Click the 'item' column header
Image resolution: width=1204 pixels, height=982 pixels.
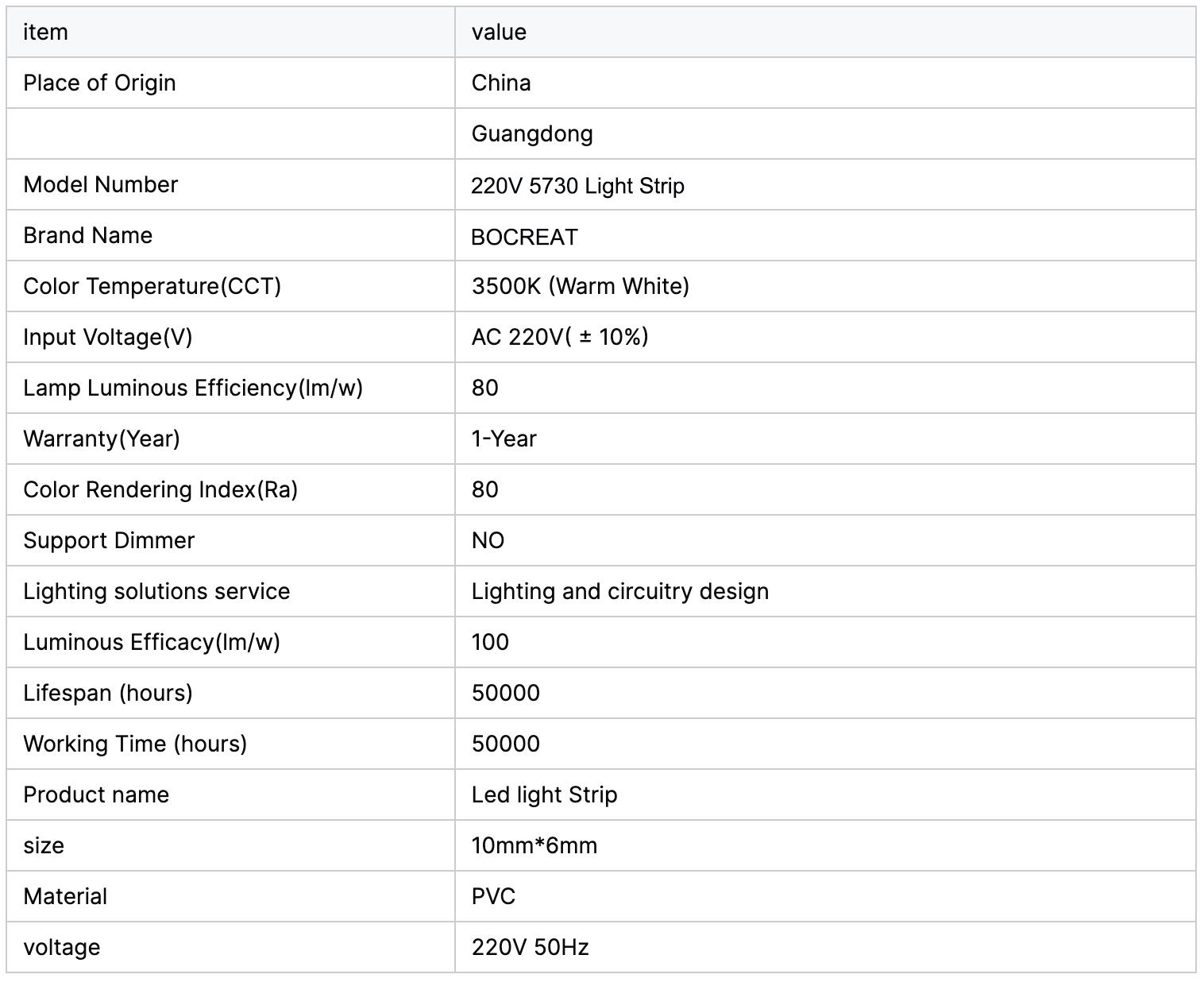pos(45,33)
